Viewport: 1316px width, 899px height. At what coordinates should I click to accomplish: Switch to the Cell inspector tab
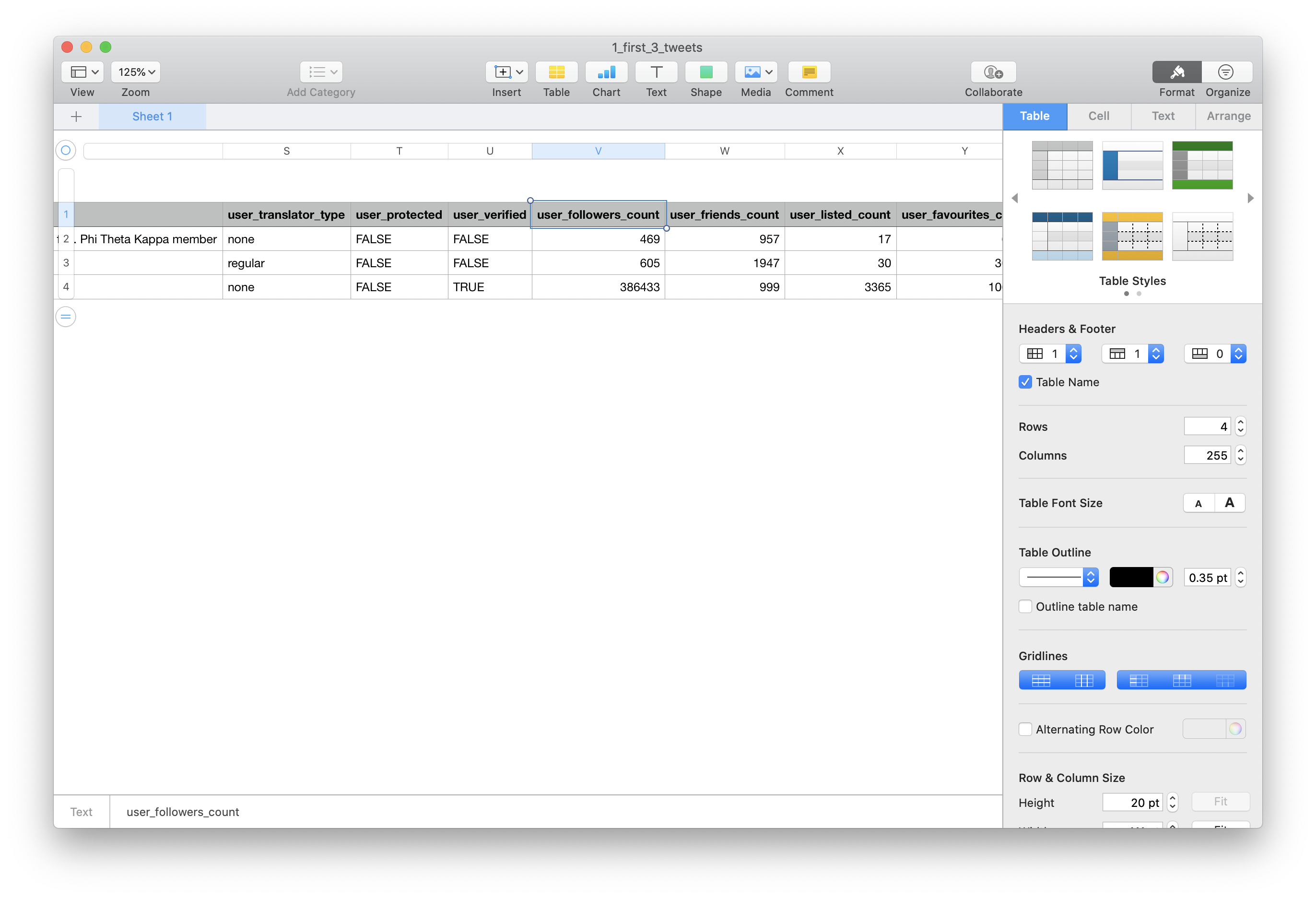1099,116
